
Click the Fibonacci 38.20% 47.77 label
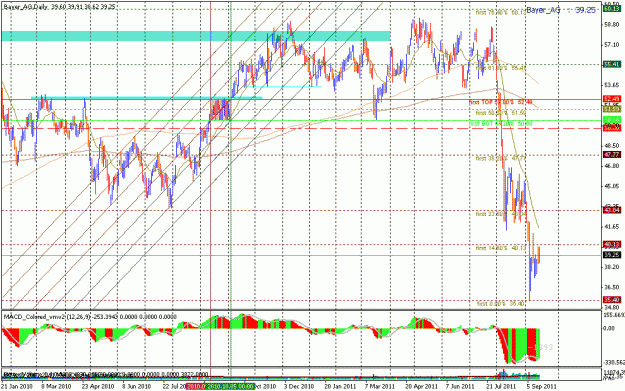click(501, 159)
